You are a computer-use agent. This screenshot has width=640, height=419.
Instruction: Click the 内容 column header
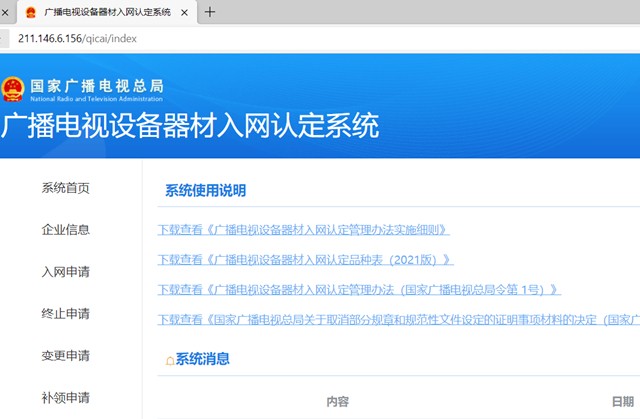(337, 401)
